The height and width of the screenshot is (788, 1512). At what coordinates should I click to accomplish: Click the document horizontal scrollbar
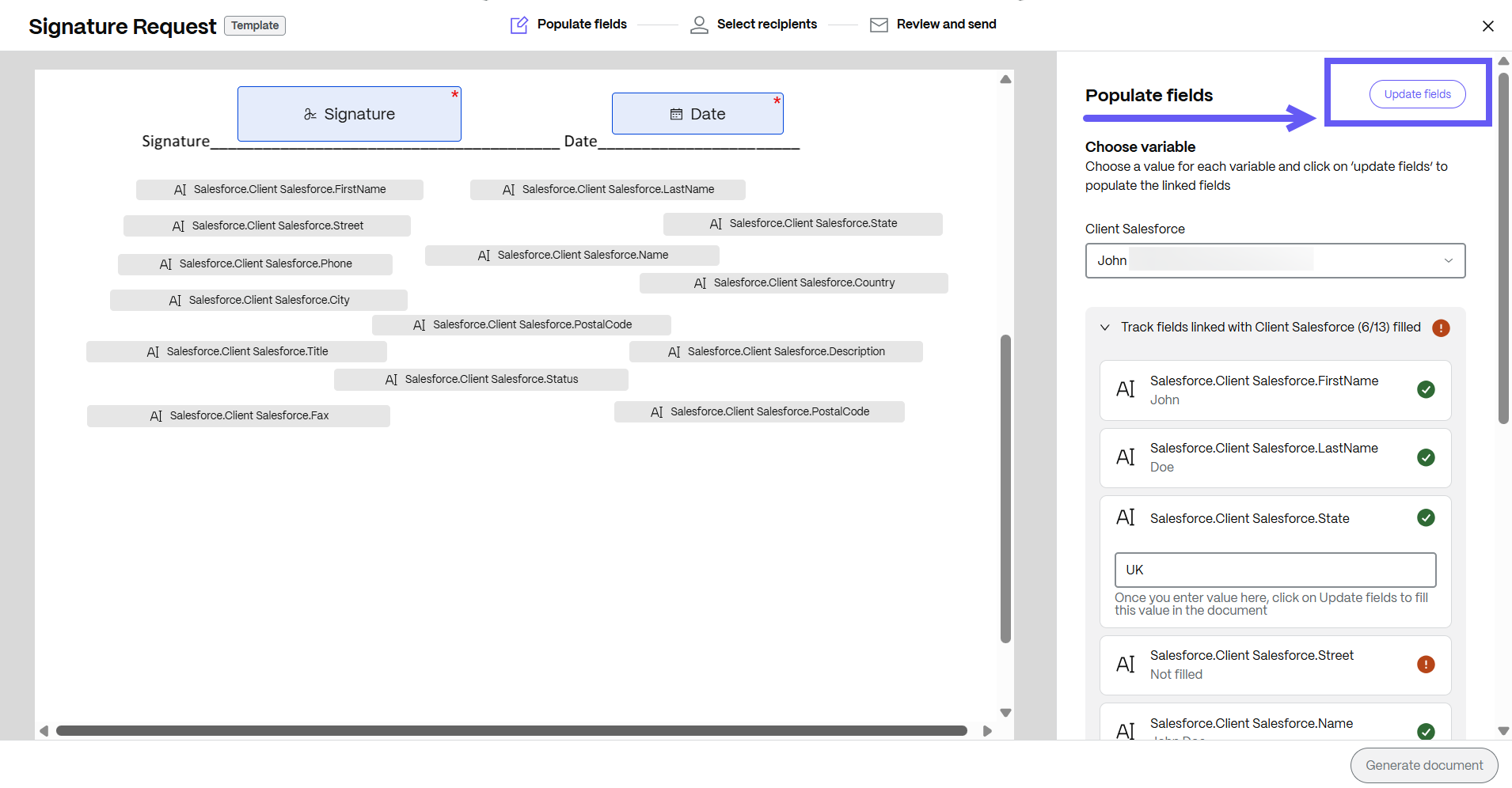[511, 730]
